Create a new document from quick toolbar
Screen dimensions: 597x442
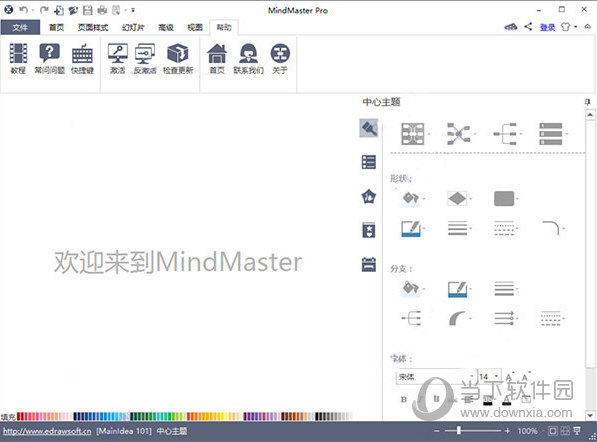(59, 10)
